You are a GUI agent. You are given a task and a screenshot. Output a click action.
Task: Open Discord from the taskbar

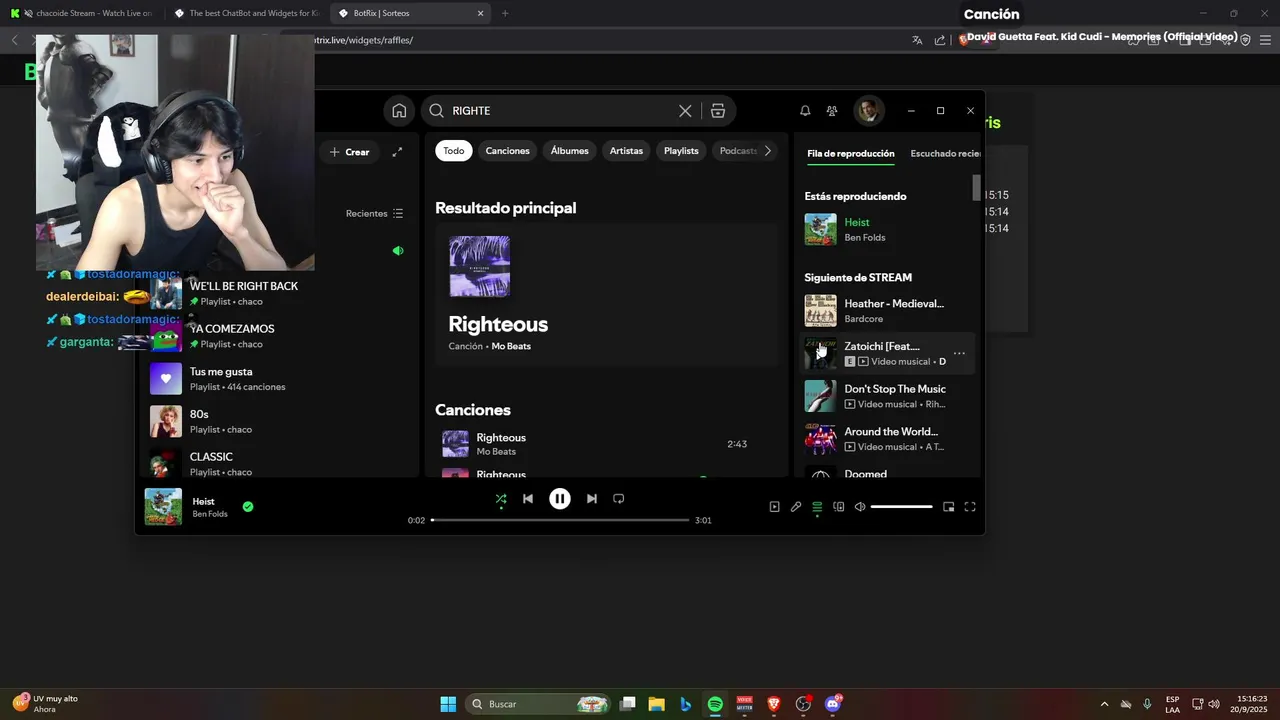click(833, 704)
